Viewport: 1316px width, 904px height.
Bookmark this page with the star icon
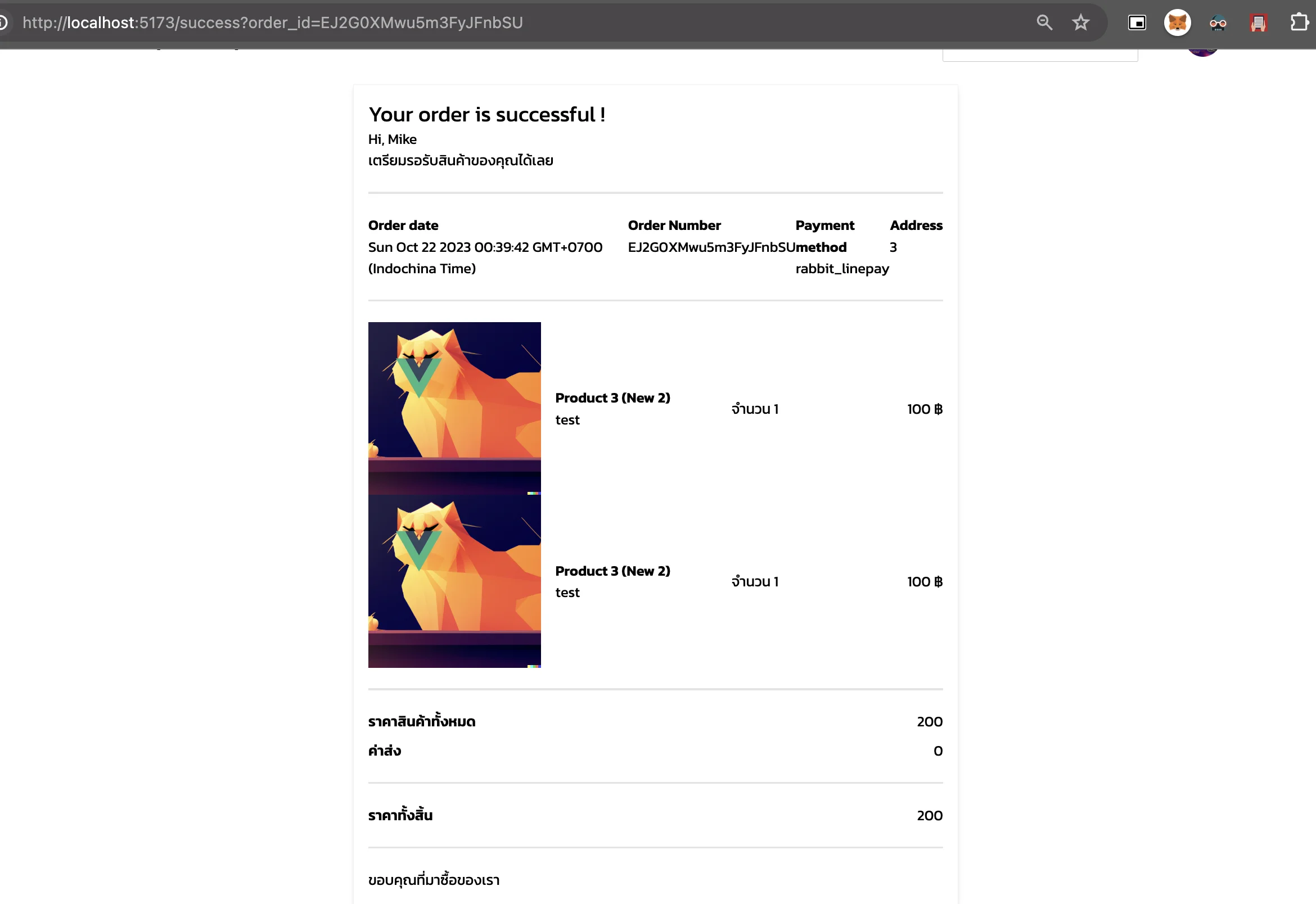(1080, 22)
